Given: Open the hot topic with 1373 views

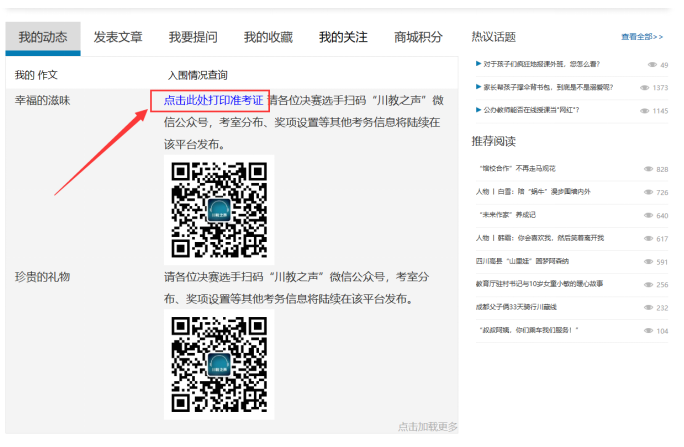Looking at the screenshot, I should click(x=548, y=87).
